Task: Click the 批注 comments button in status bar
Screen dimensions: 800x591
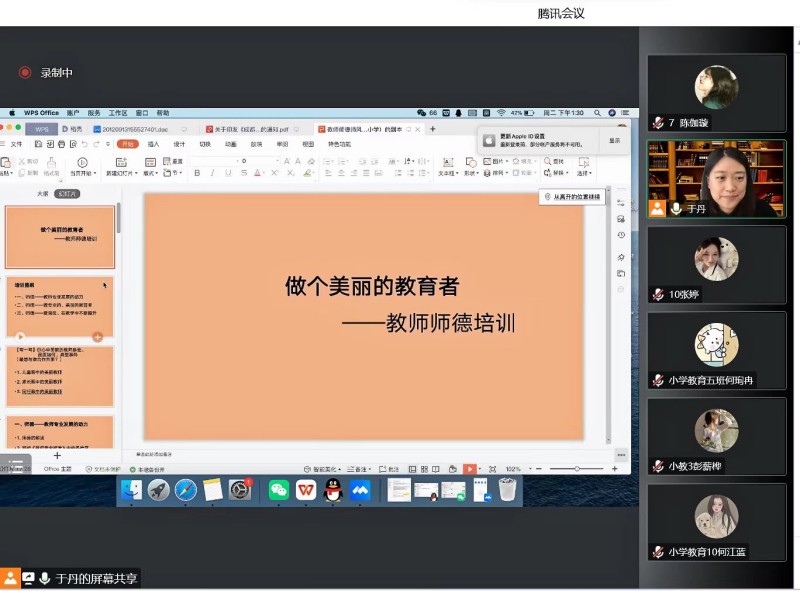Action: [389, 469]
